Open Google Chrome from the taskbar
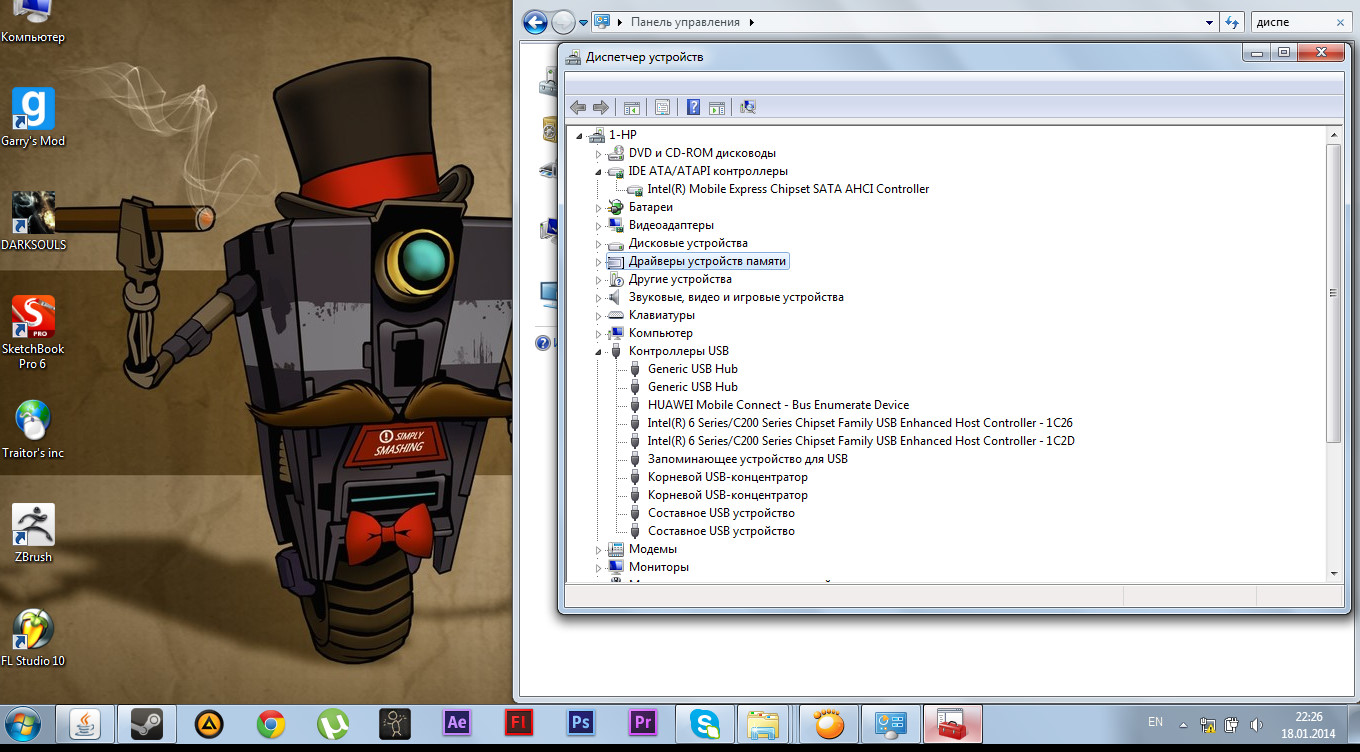 click(x=271, y=723)
